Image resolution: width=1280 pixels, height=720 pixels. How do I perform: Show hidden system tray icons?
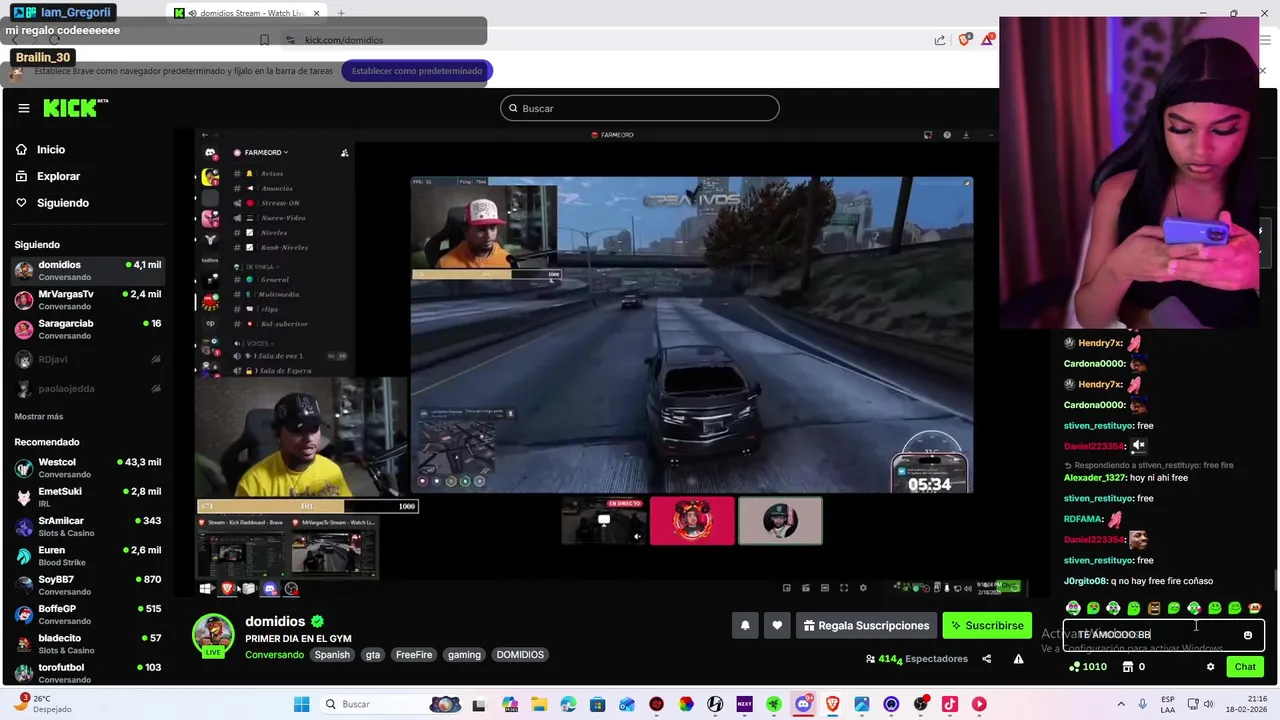tap(1120, 704)
